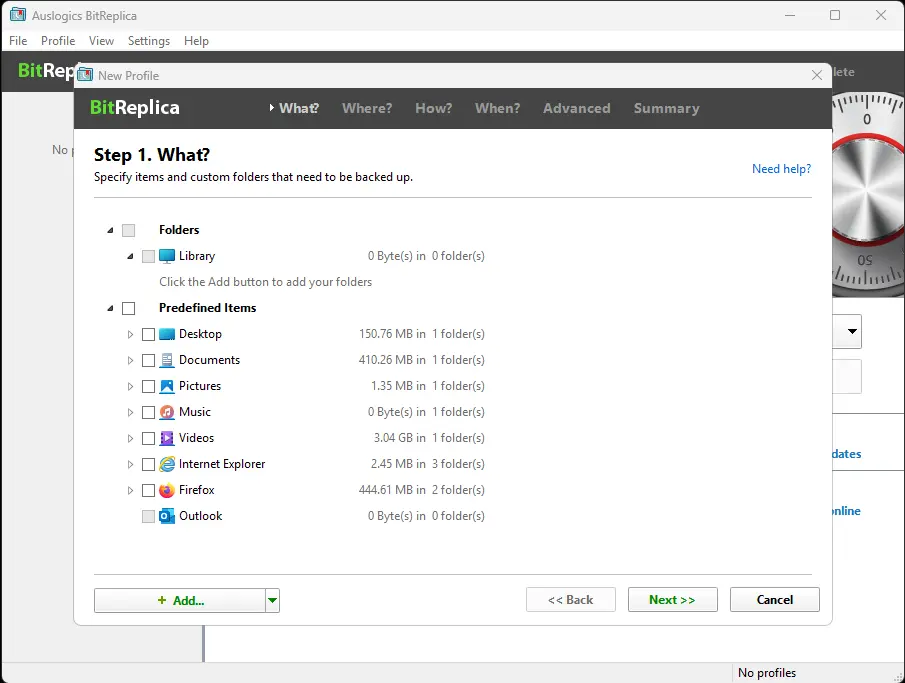Screen dimensions: 905x683
Task: Toggle the Outlook checkbox
Action: click(x=148, y=516)
